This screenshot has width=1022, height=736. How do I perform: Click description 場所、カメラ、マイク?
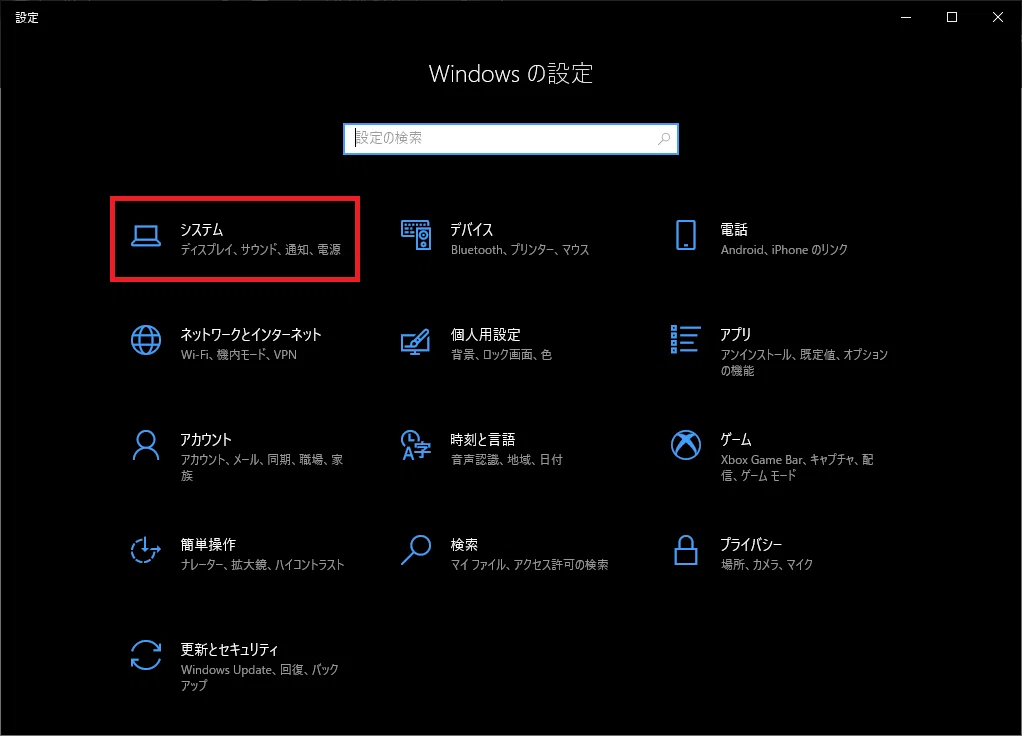click(767, 565)
